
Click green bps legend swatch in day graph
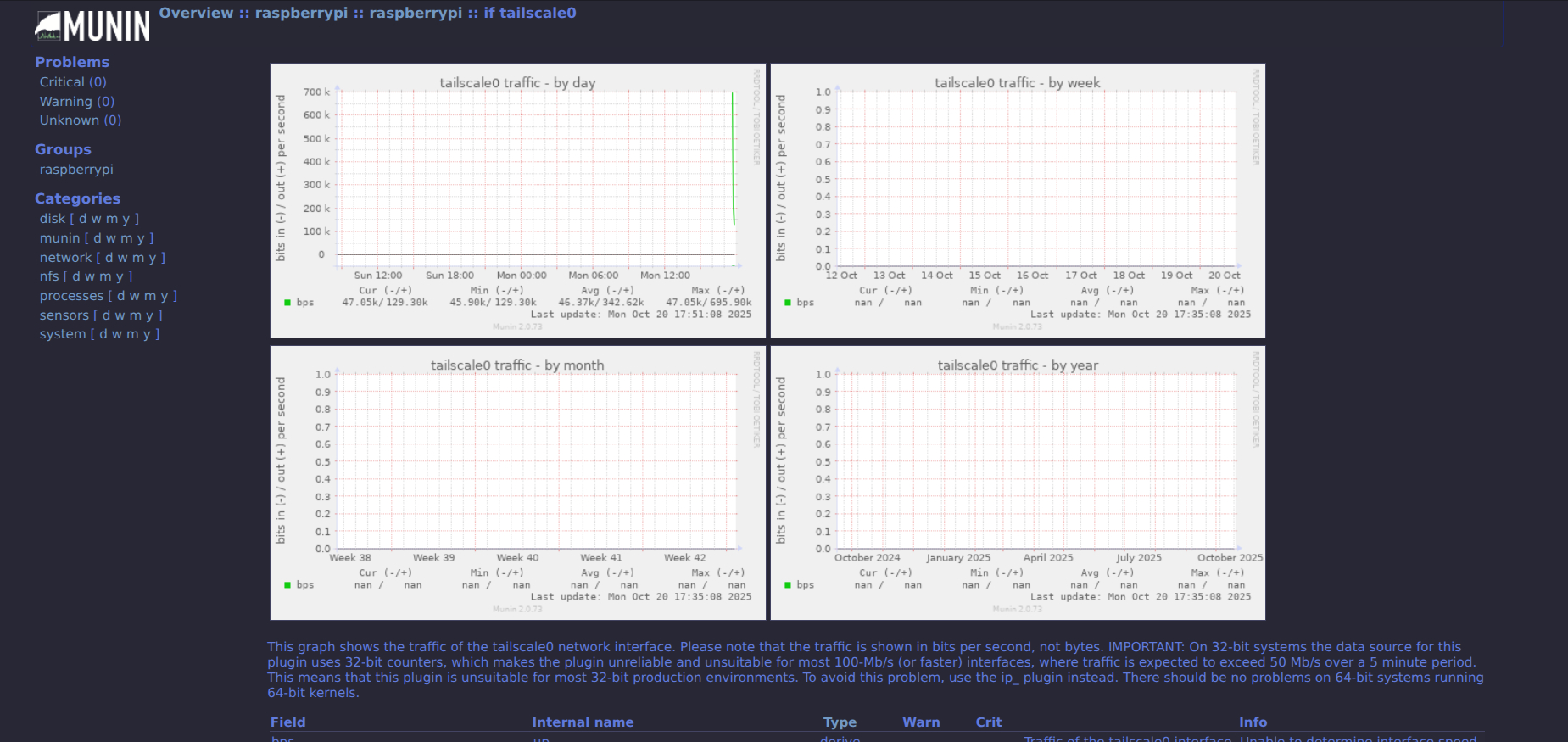[287, 303]
